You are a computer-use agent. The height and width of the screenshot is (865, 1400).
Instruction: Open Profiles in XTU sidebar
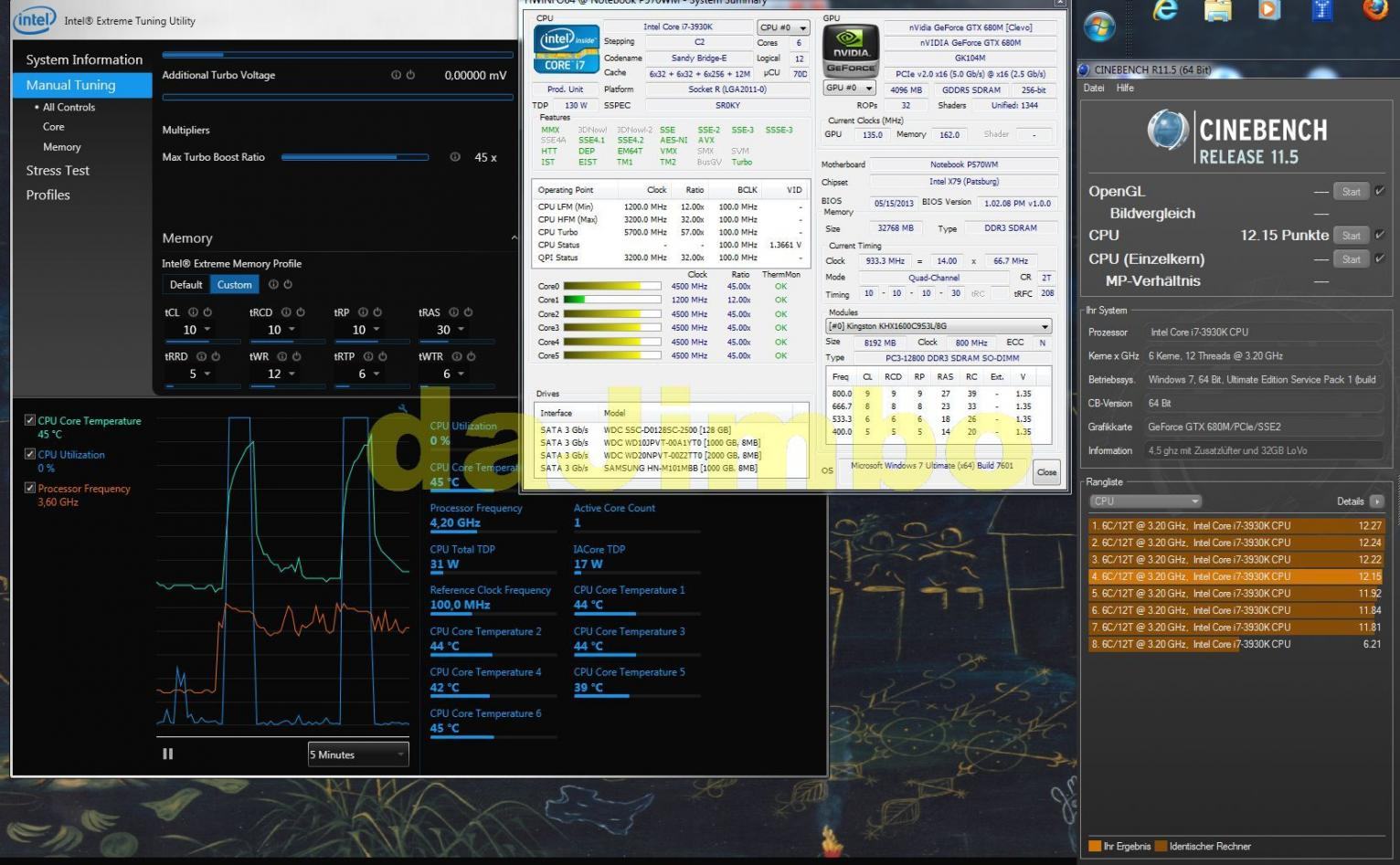coord(48,195)
